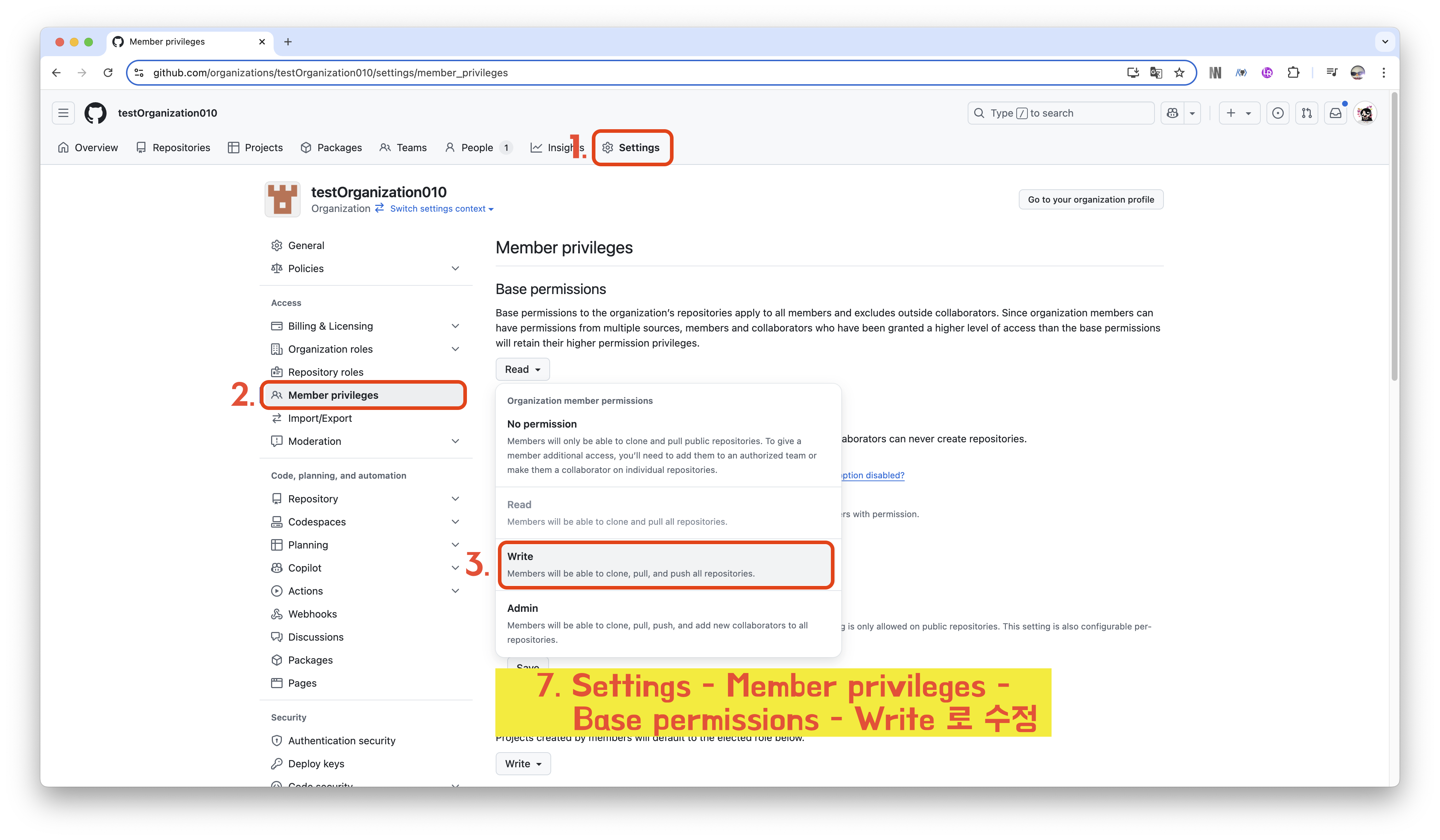This screenshot has width=1440, height=840.
Task: Bookmark page with the star icon
Action: coord(1179,73)
